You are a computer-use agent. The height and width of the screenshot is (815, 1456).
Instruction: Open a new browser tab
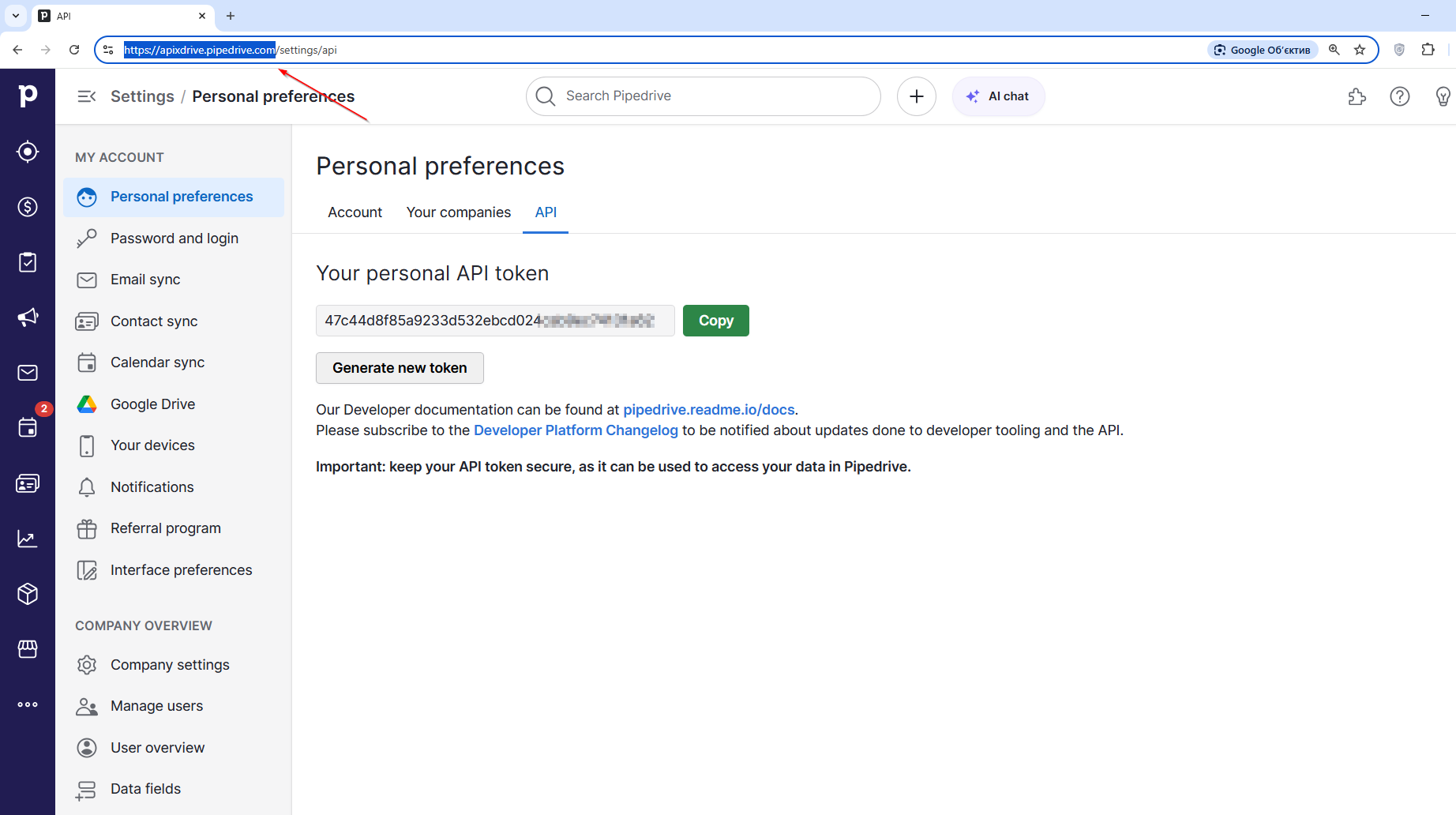pos(231,16)
